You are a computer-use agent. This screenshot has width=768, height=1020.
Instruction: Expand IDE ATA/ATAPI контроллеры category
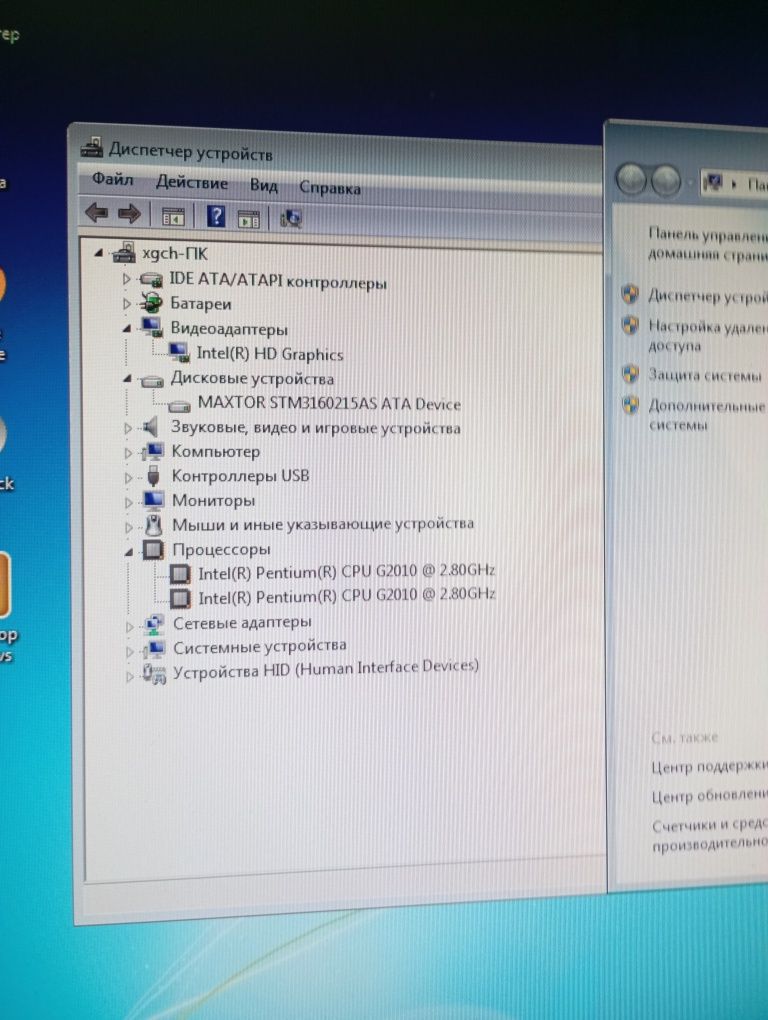[127, 279]
